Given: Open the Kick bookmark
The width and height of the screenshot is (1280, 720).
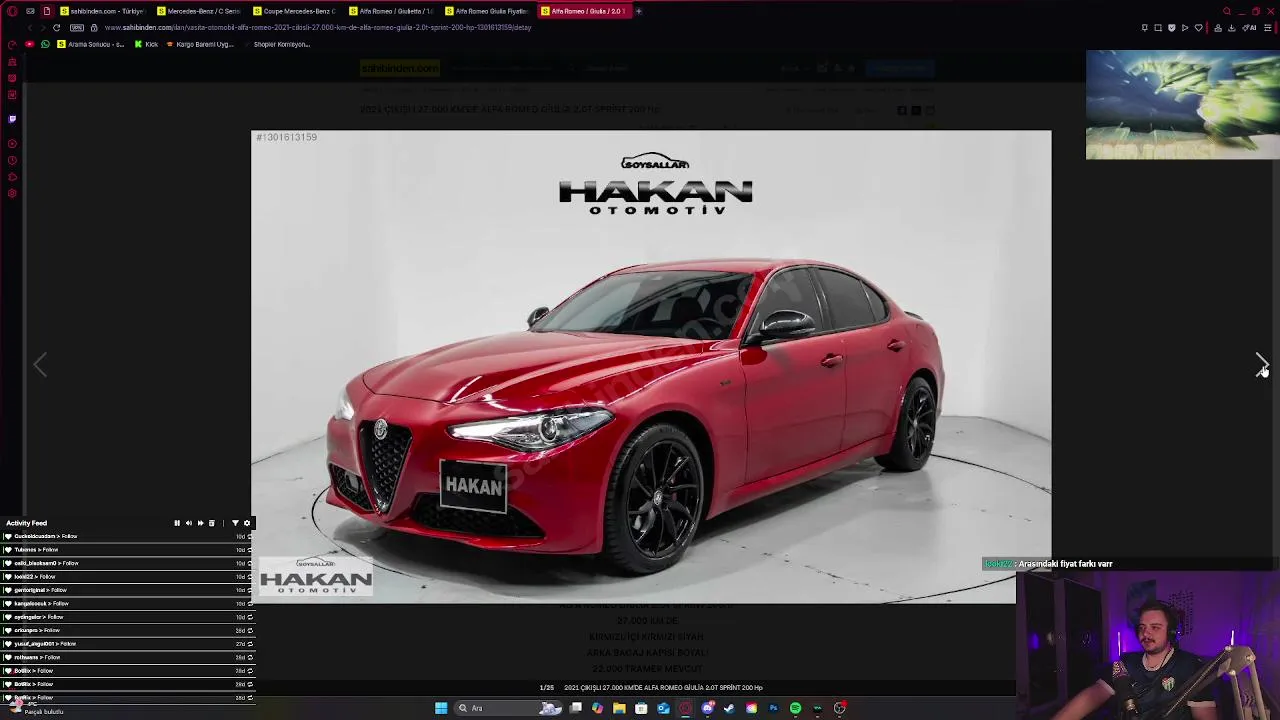Looking at the screenshot, I should [x=147, y=44].
